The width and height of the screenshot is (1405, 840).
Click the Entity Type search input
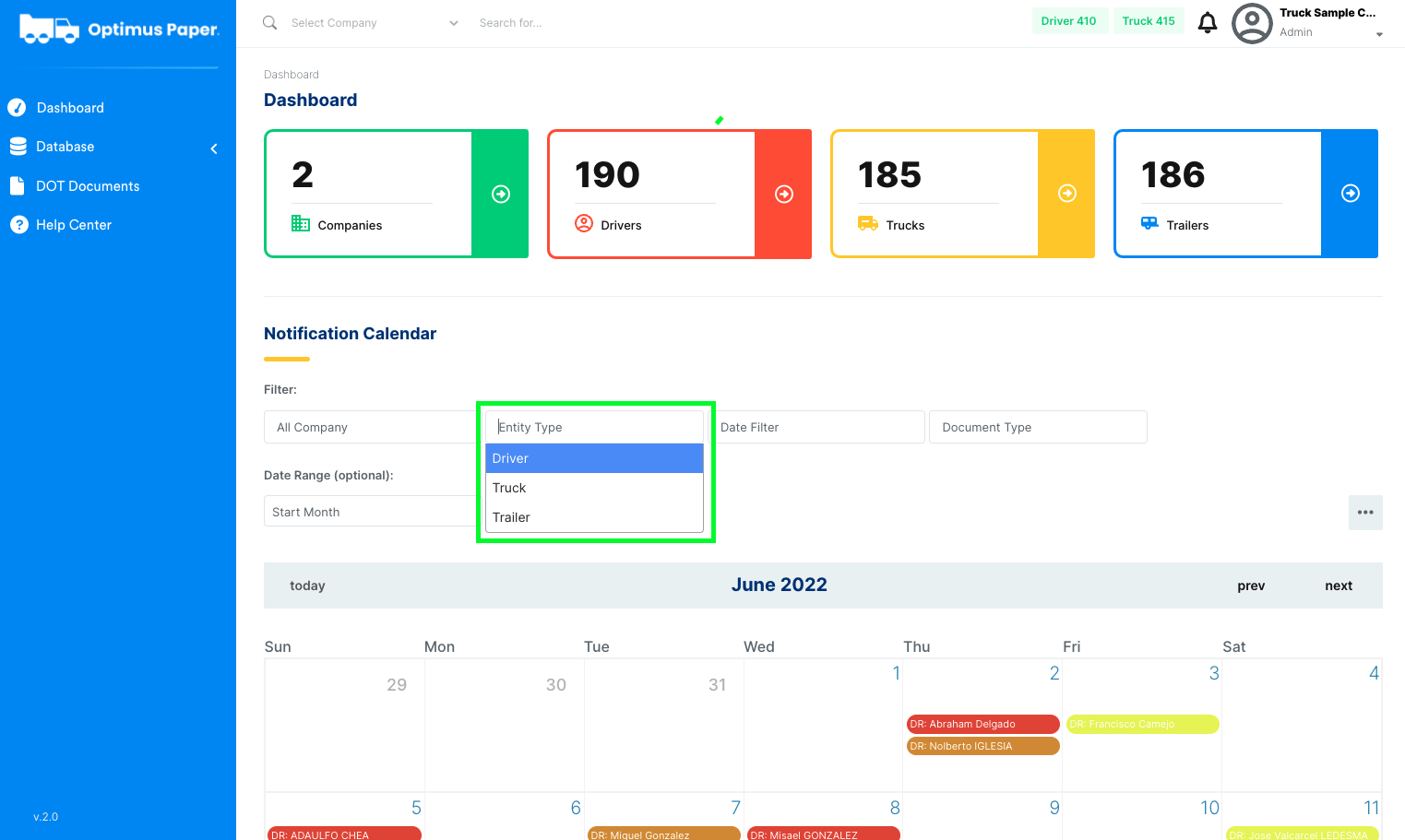594,427
